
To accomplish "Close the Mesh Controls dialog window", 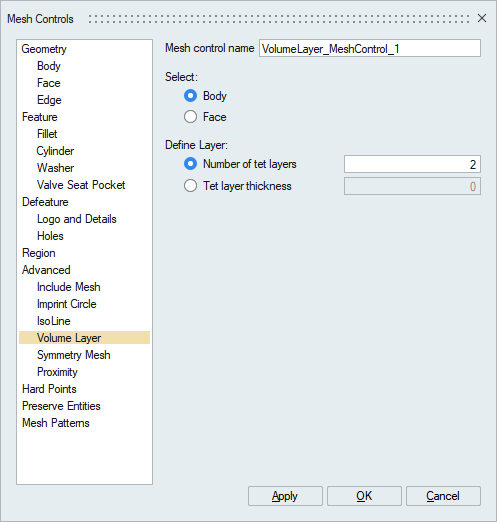I will pos(482,18).
